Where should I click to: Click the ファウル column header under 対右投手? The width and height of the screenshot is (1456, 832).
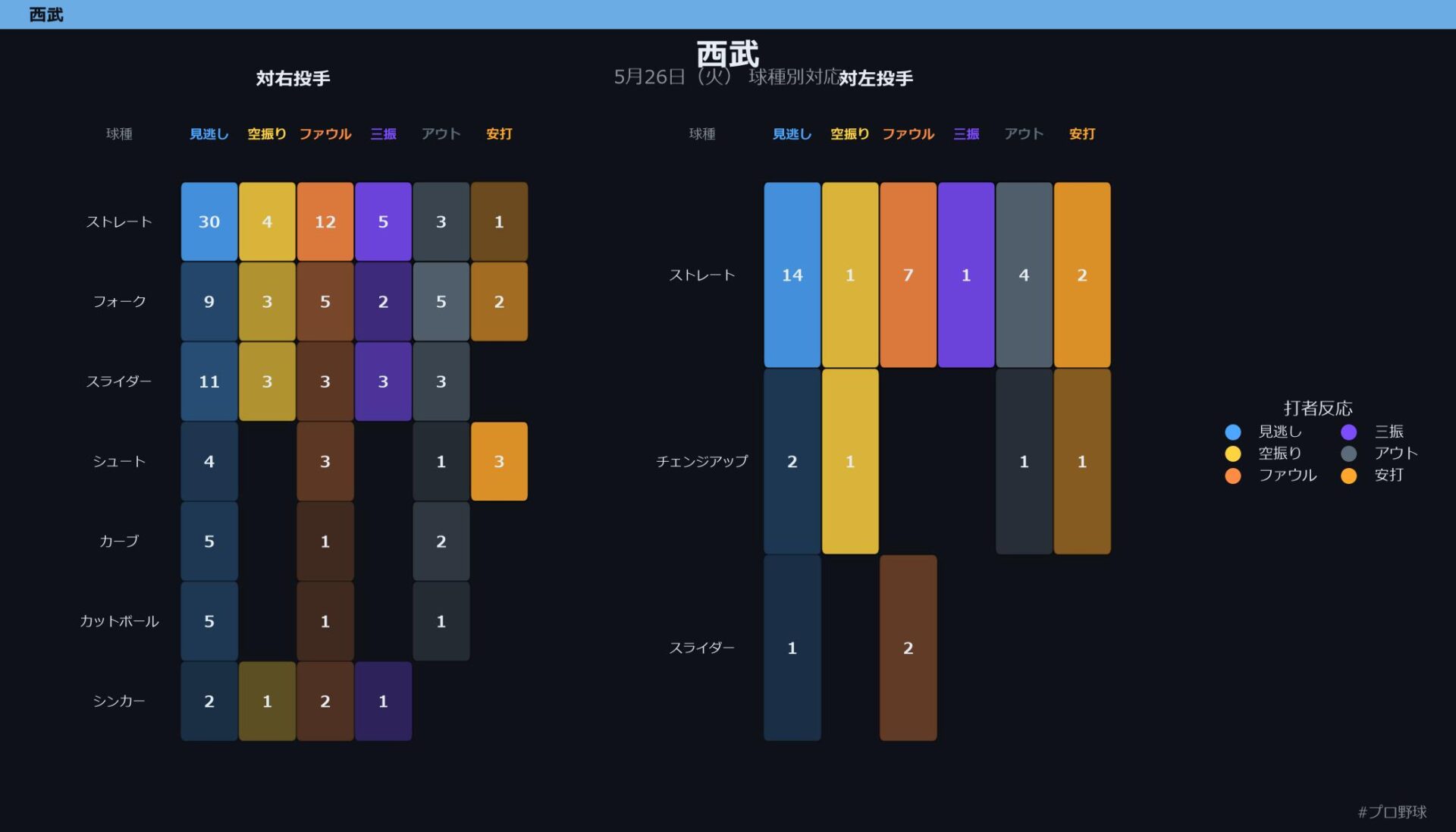pyautogui.click(x=325, y=134)
